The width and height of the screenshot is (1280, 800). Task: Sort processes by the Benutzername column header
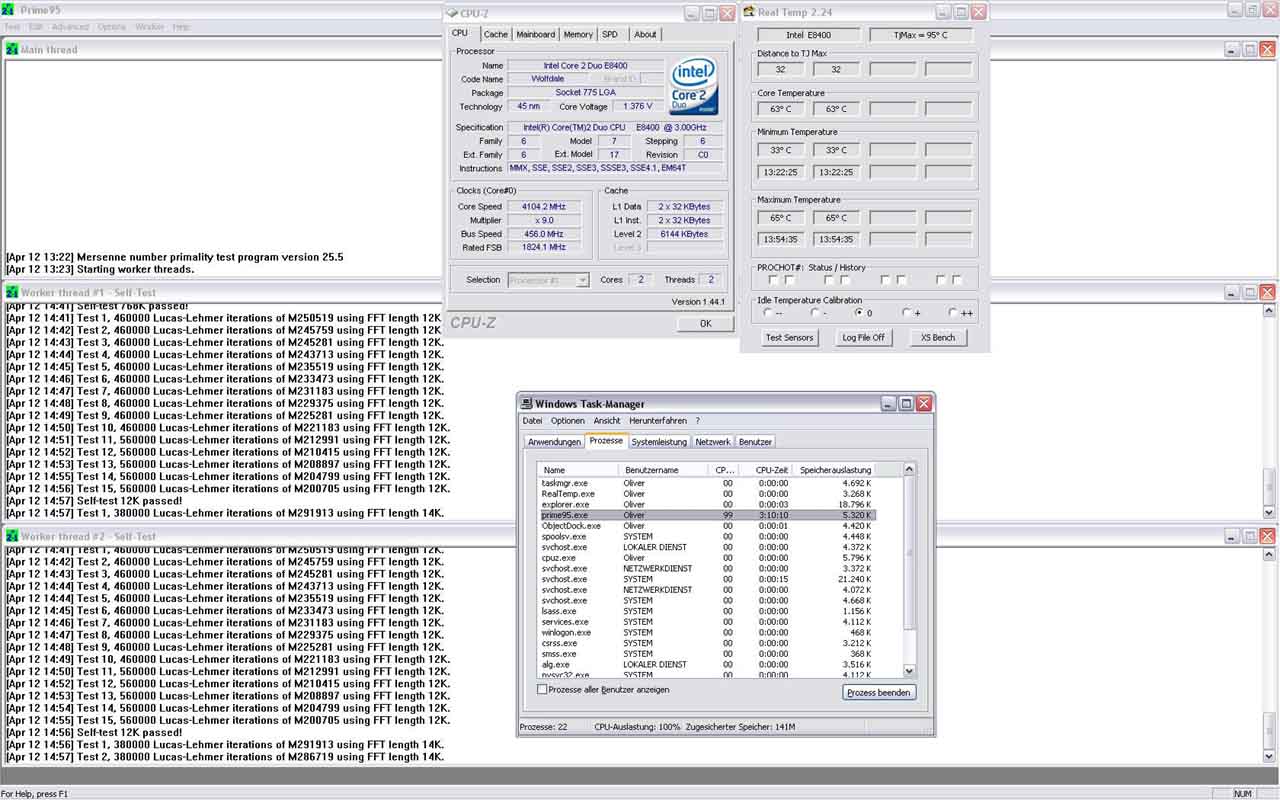click(664, 469)
